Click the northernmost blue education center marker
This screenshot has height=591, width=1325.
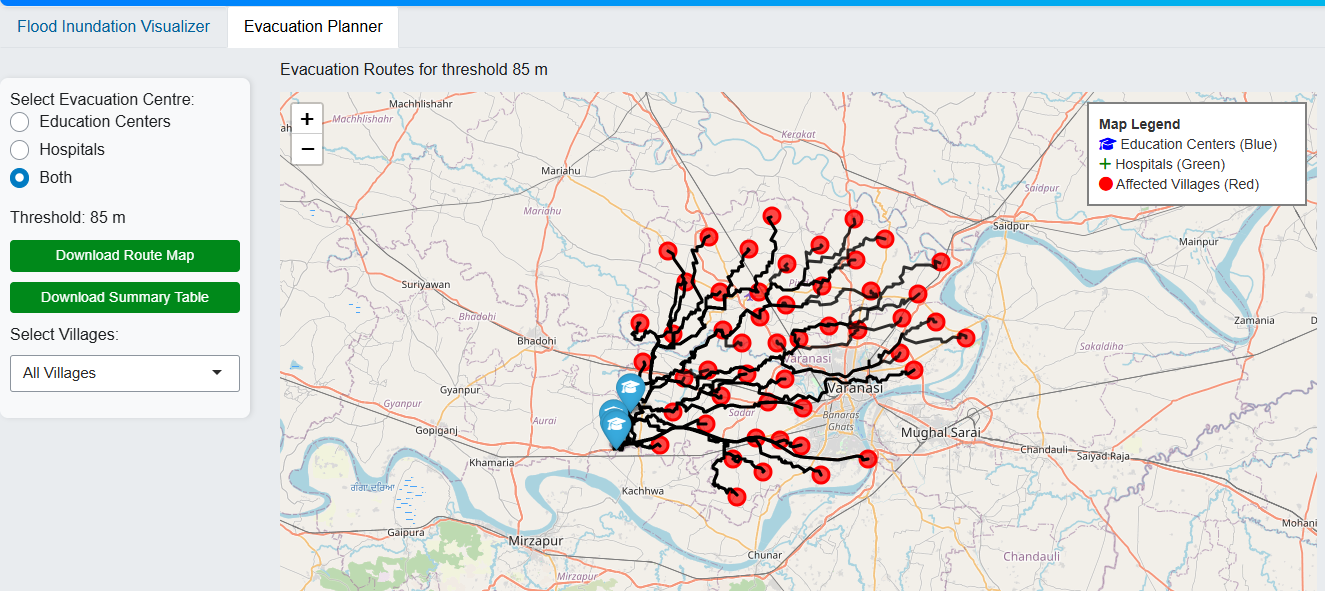click(x=629, y=388)
